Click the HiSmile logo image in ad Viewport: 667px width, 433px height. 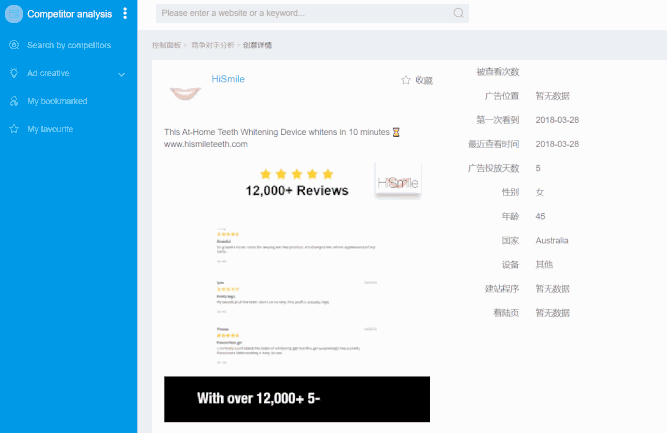(398, 182)
